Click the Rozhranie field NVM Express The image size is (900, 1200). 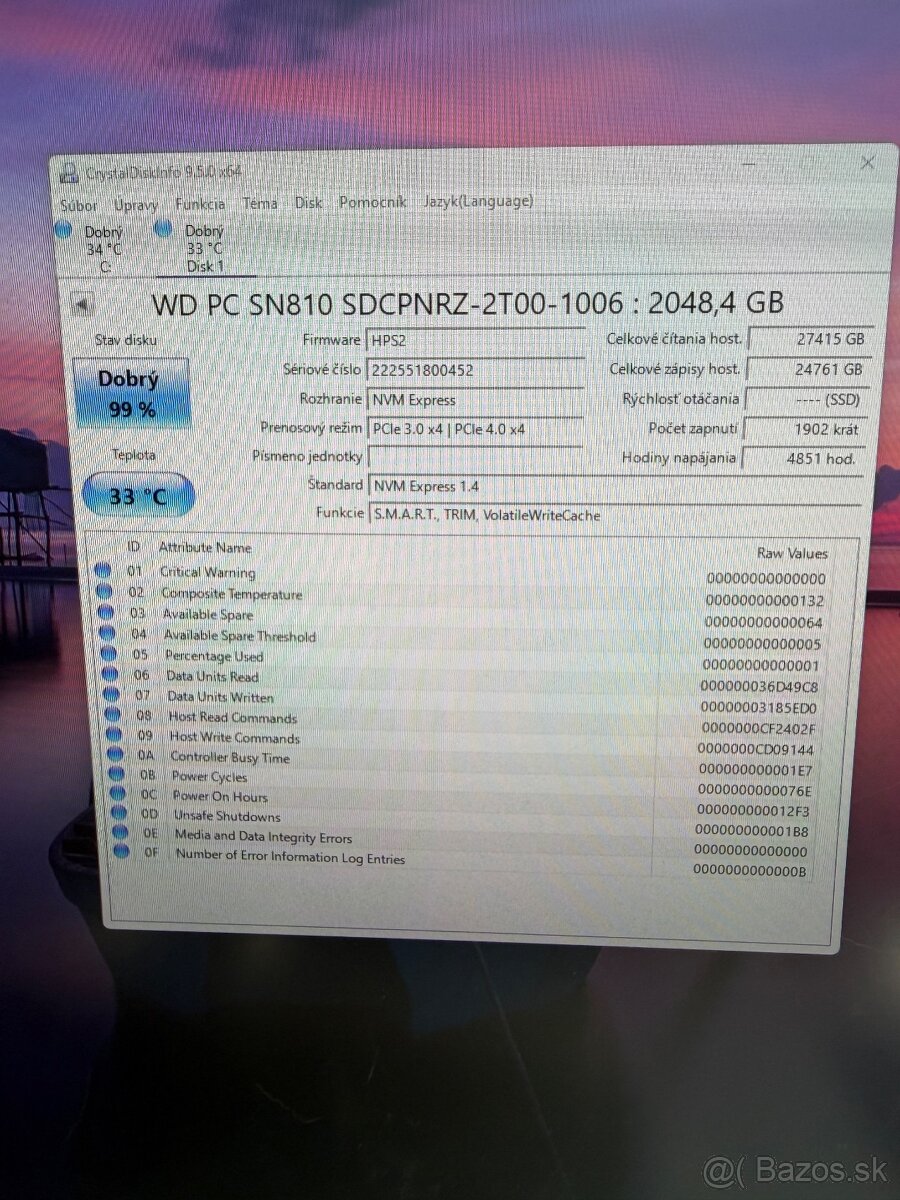tap(475, 400)
